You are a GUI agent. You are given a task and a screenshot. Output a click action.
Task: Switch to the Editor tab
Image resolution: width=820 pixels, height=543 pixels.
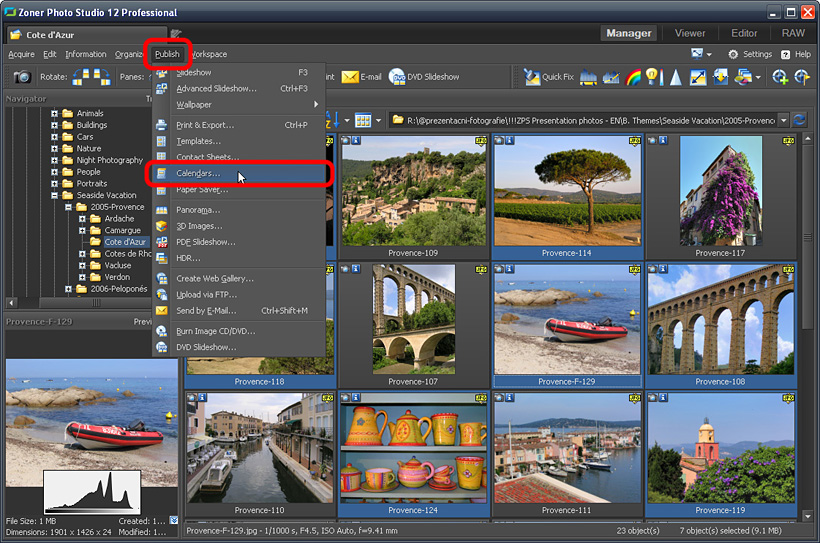744,33
